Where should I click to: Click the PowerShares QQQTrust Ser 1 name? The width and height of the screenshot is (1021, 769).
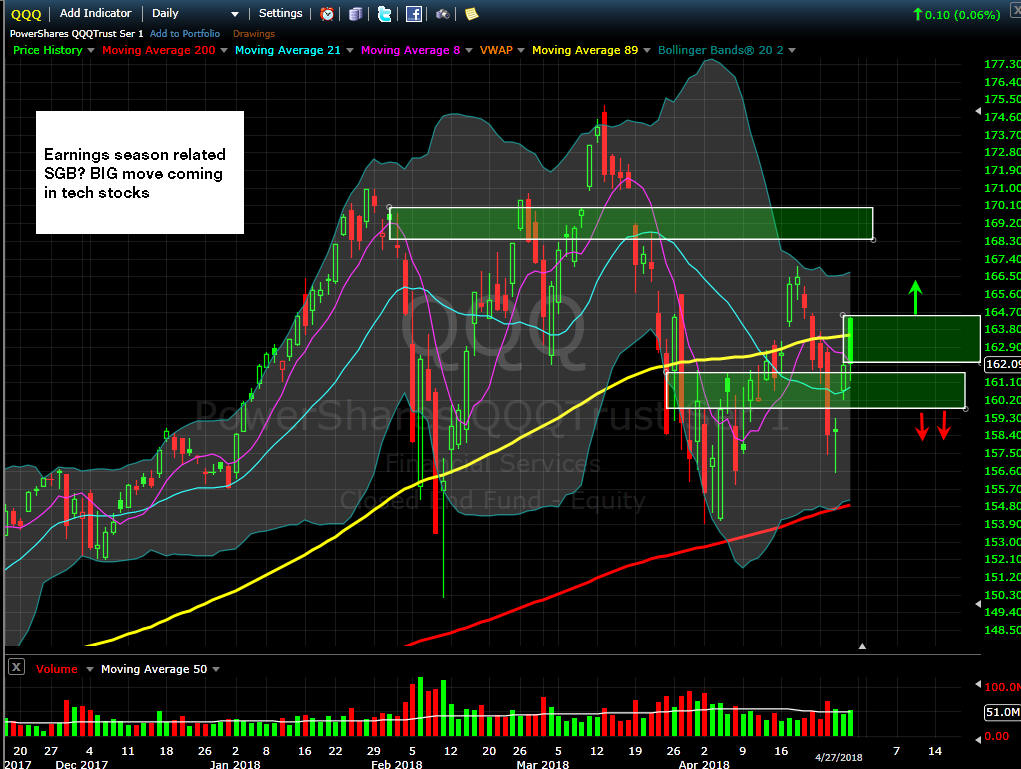pos(76,33)
